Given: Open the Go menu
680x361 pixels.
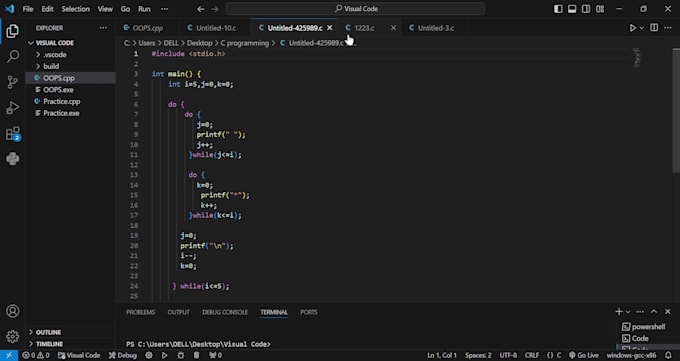Looking at the screenshot, I should pyautogui.click(x=125, y=9).
